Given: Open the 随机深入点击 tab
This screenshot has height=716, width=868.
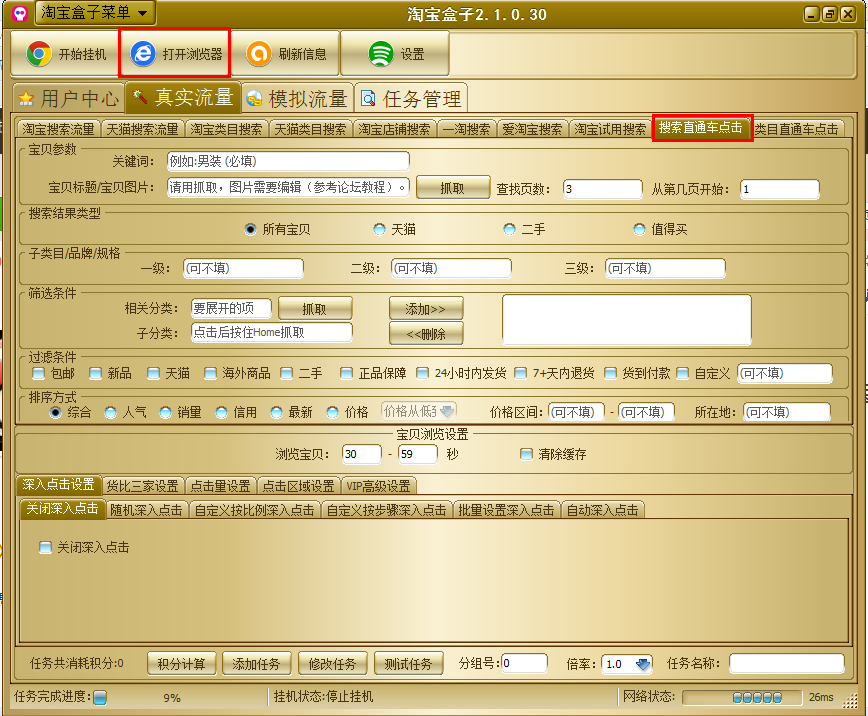Looking at the screenshot, I should coord(146,509).
